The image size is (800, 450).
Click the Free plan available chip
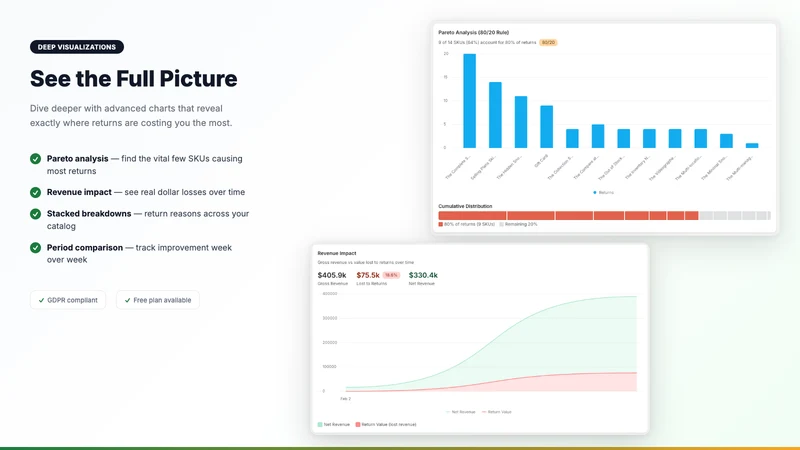coord(158,300)
